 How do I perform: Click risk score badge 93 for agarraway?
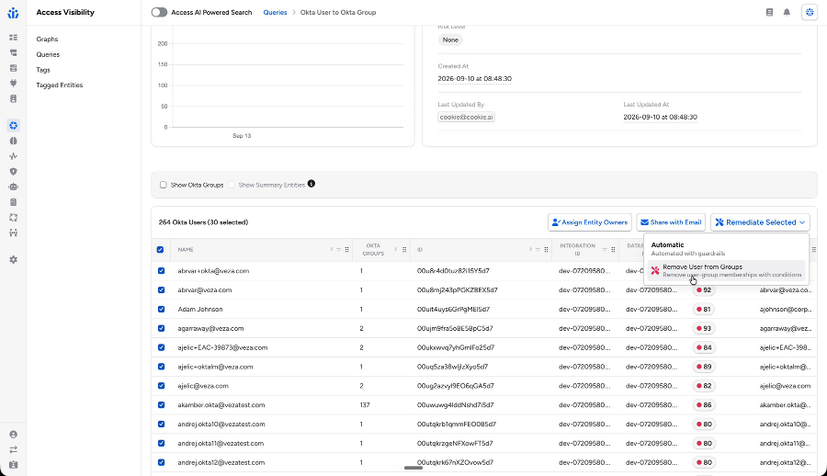point(704,328)
